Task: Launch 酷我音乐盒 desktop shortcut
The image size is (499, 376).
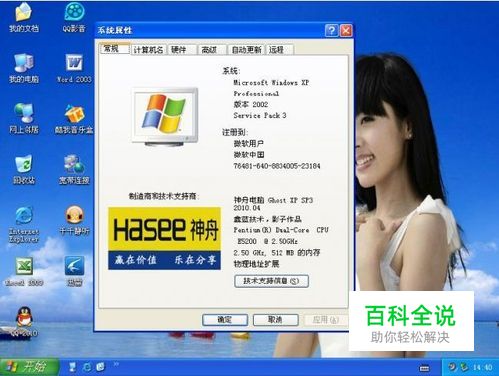Action: [74, 118]
